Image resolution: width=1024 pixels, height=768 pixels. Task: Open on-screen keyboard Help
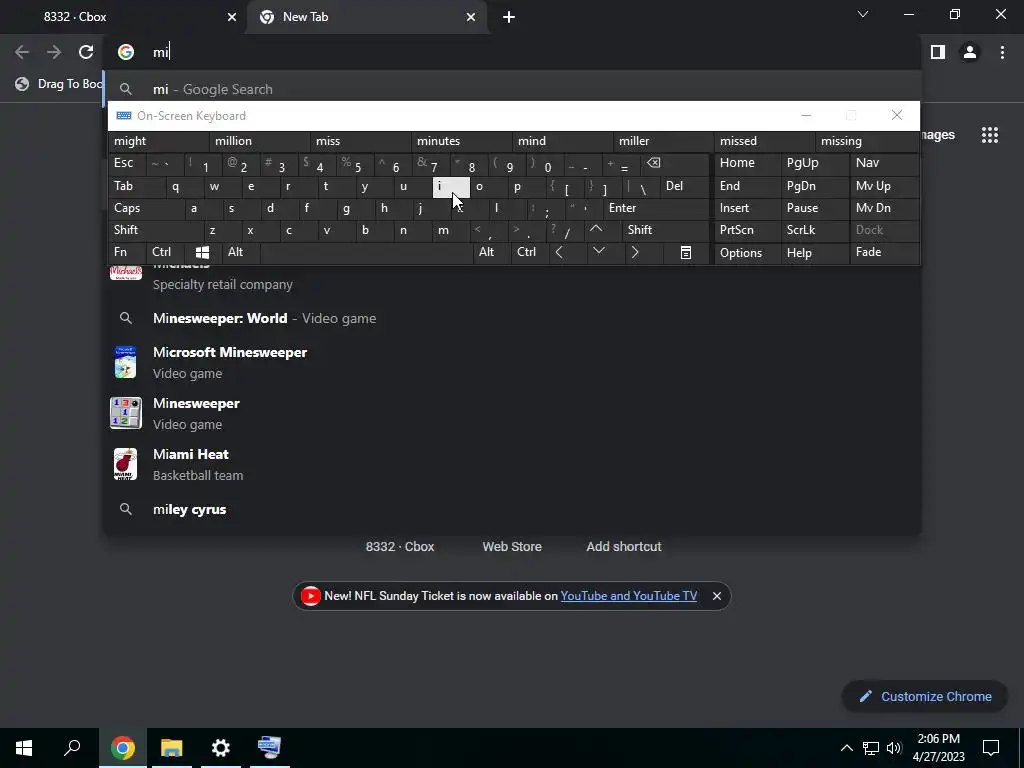[814, 253]
